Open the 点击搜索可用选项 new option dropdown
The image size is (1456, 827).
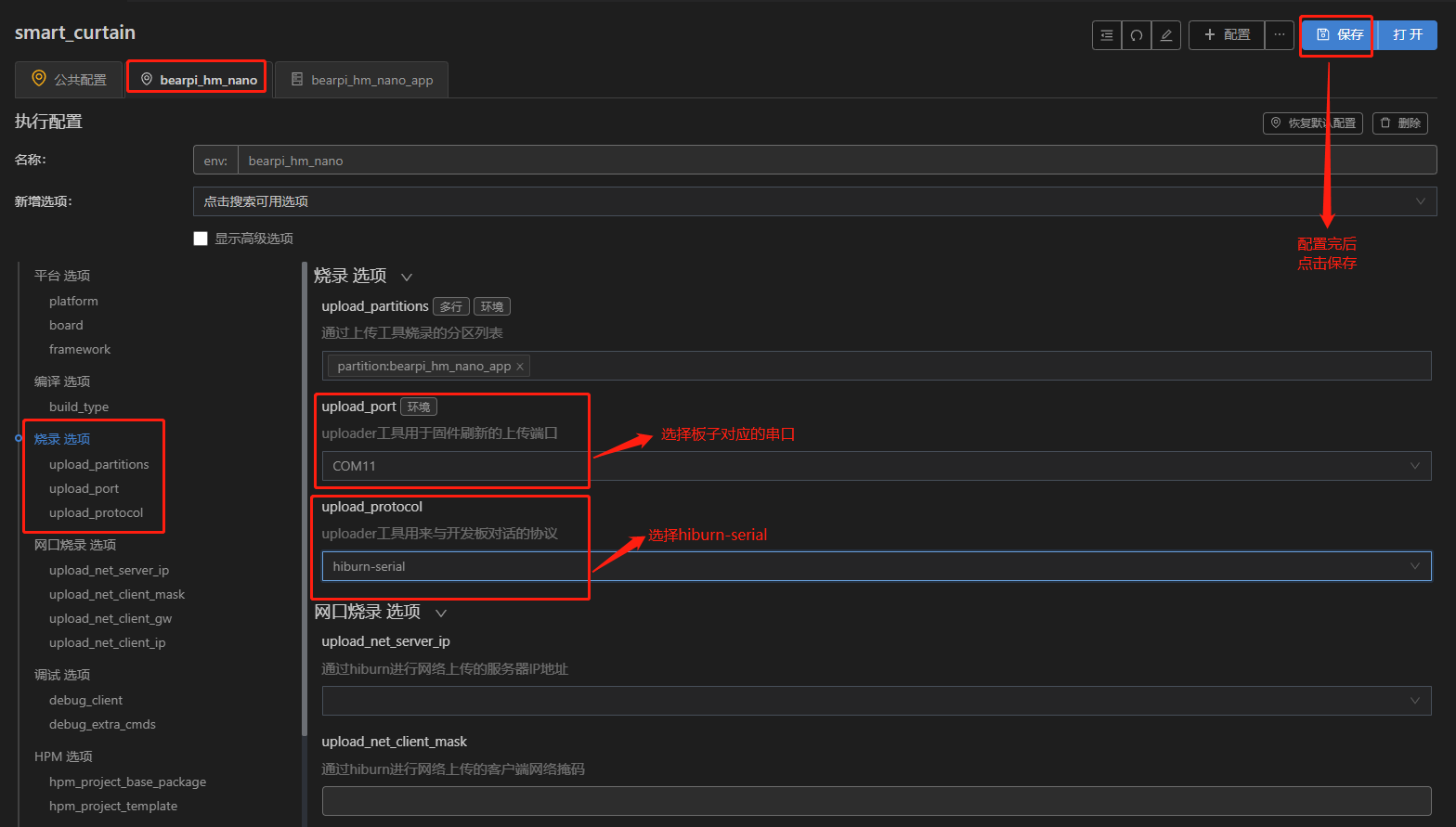tap(814, 201)
